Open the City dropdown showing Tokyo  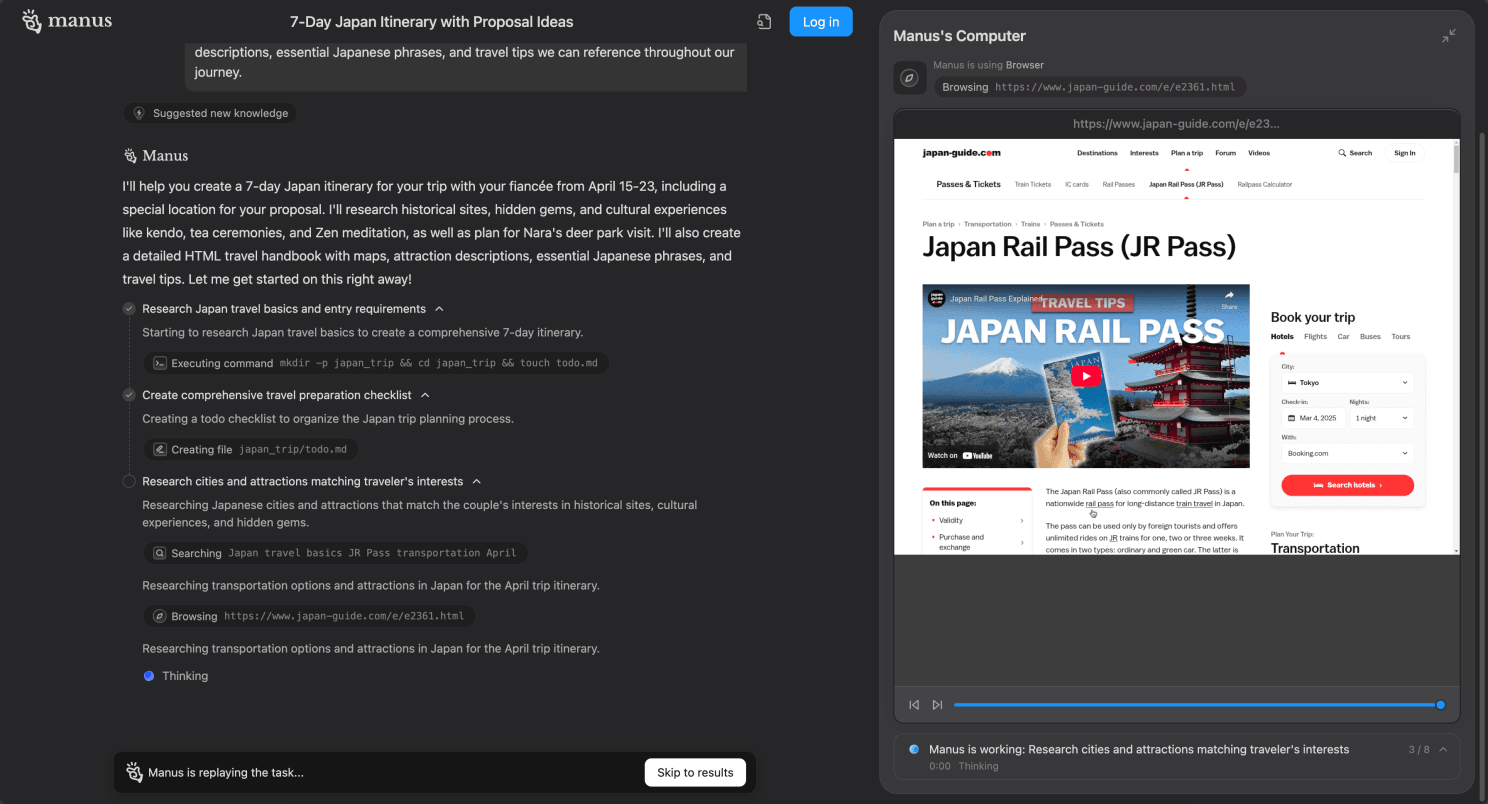[1347, 383]
